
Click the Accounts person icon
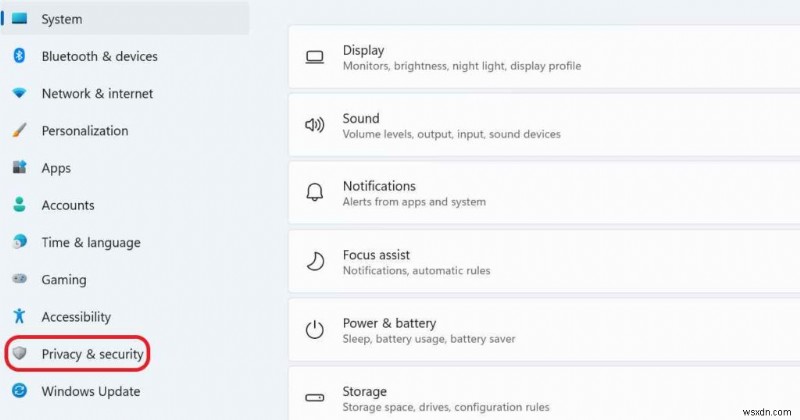pos(18,205)
